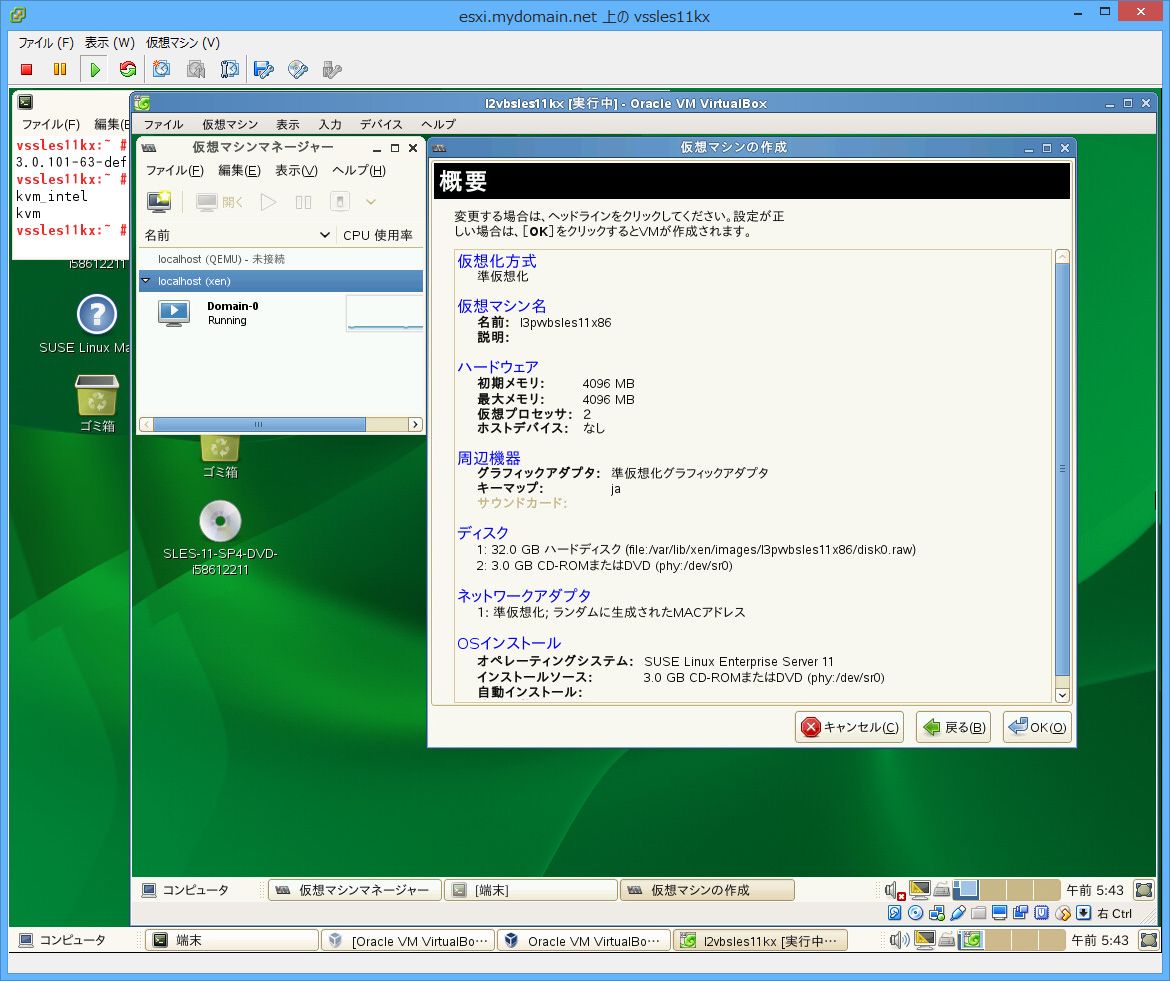
Task: Click the pause icon in 仮想マシンマネージャー toolbar
Action: pos(303,201)
